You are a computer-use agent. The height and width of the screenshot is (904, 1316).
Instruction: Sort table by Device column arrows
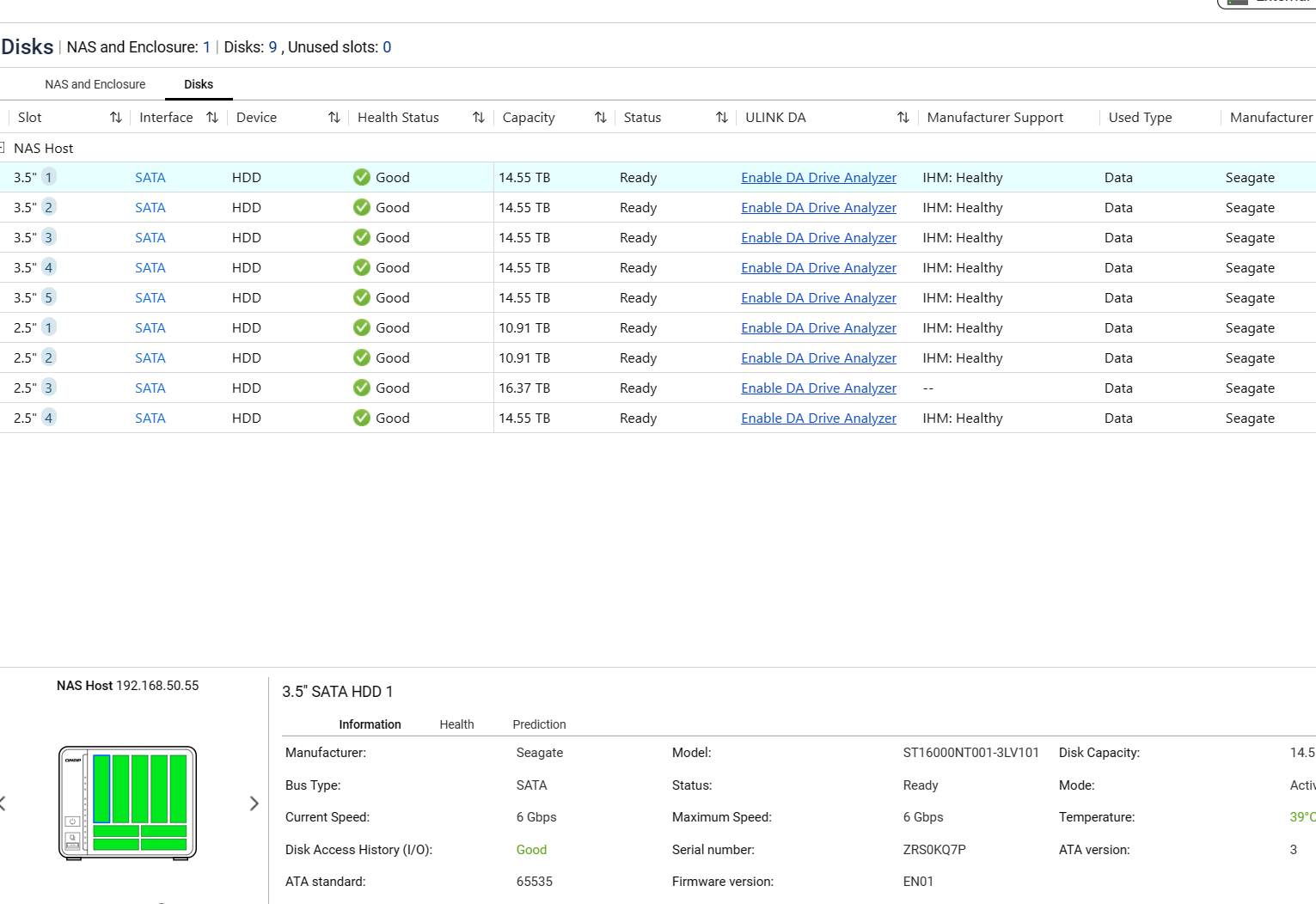coord(334,118)
